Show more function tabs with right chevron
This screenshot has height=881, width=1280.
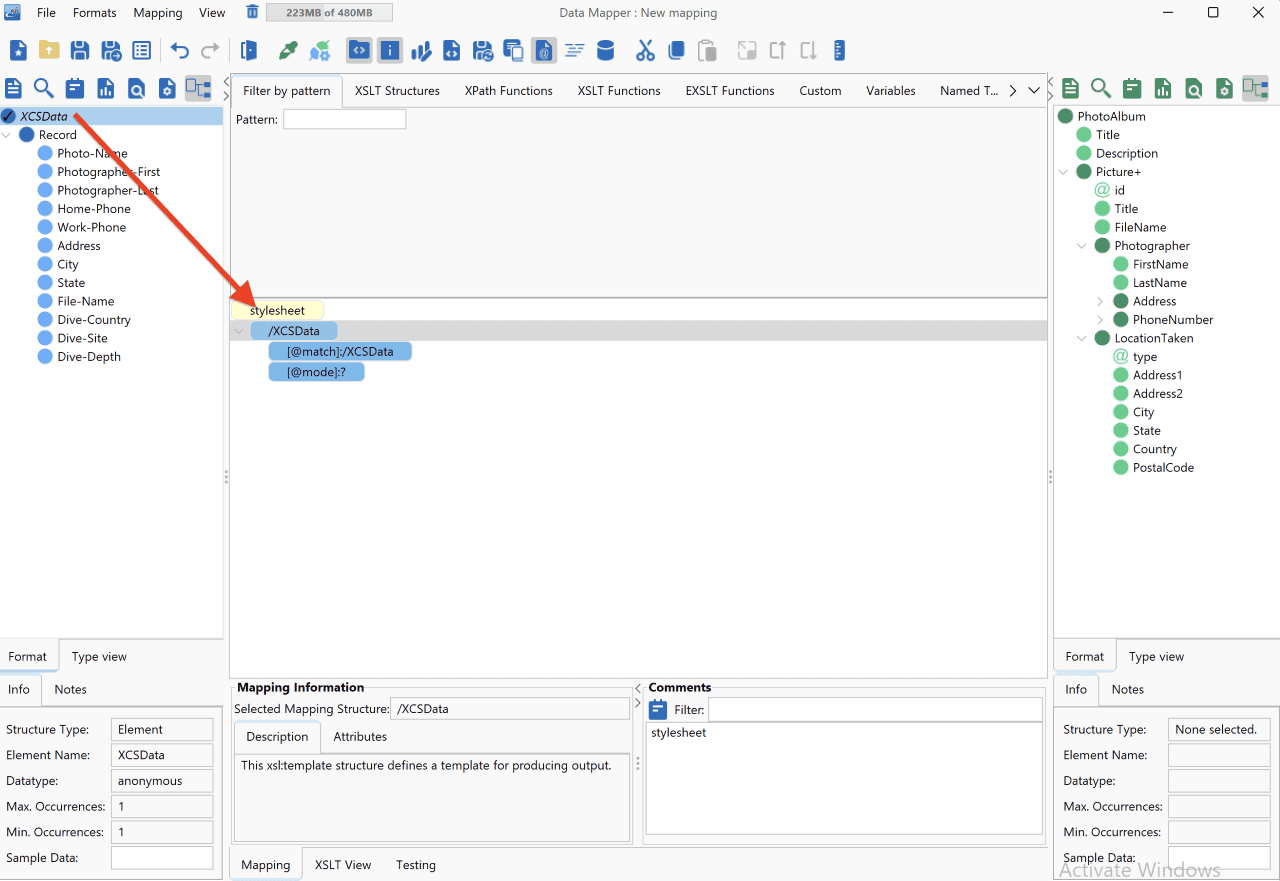pyautogui.click(x=1012, y=91)
